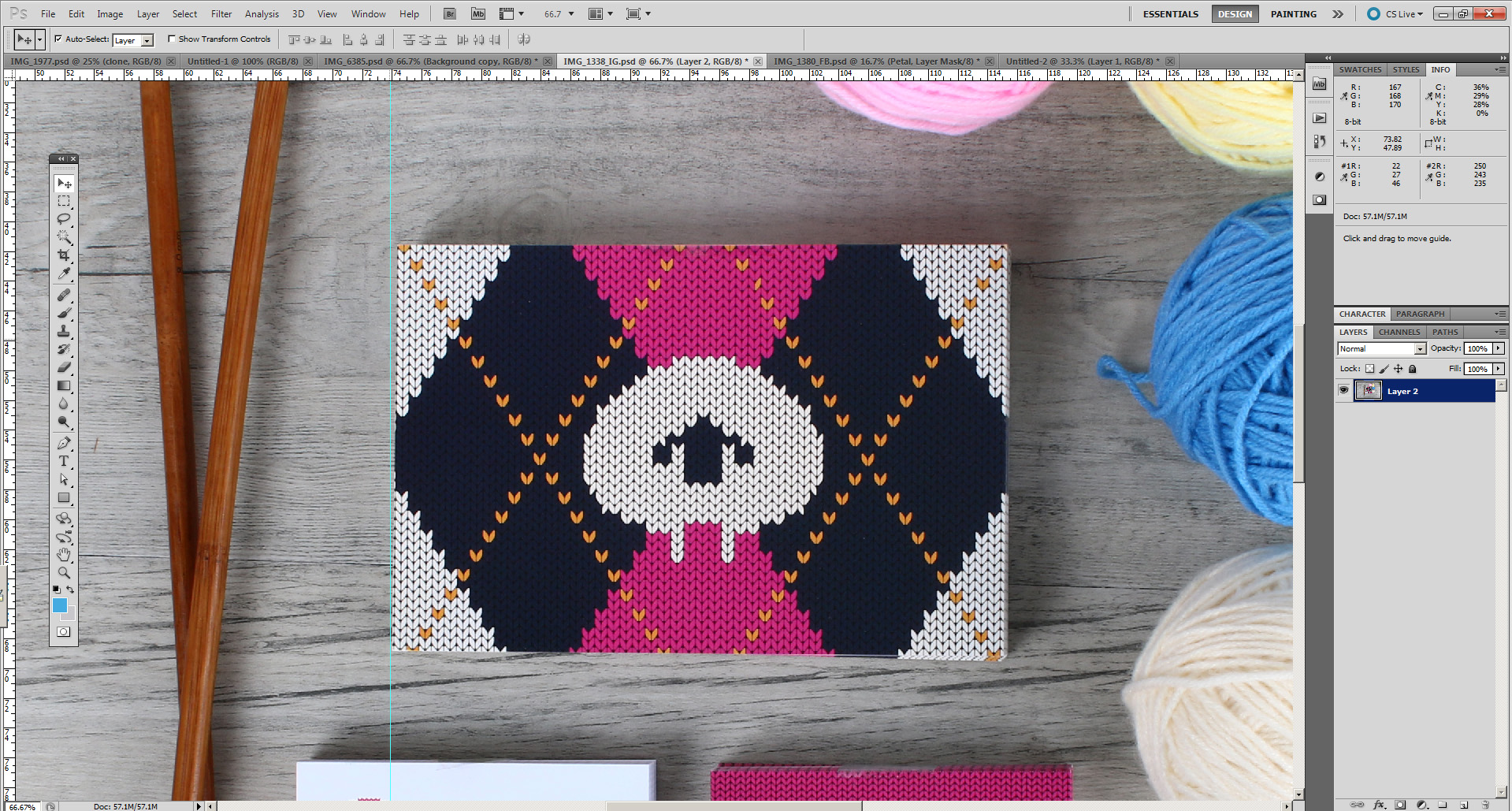
Task: Select the Crop tool
Action: [x=64, y=255]
